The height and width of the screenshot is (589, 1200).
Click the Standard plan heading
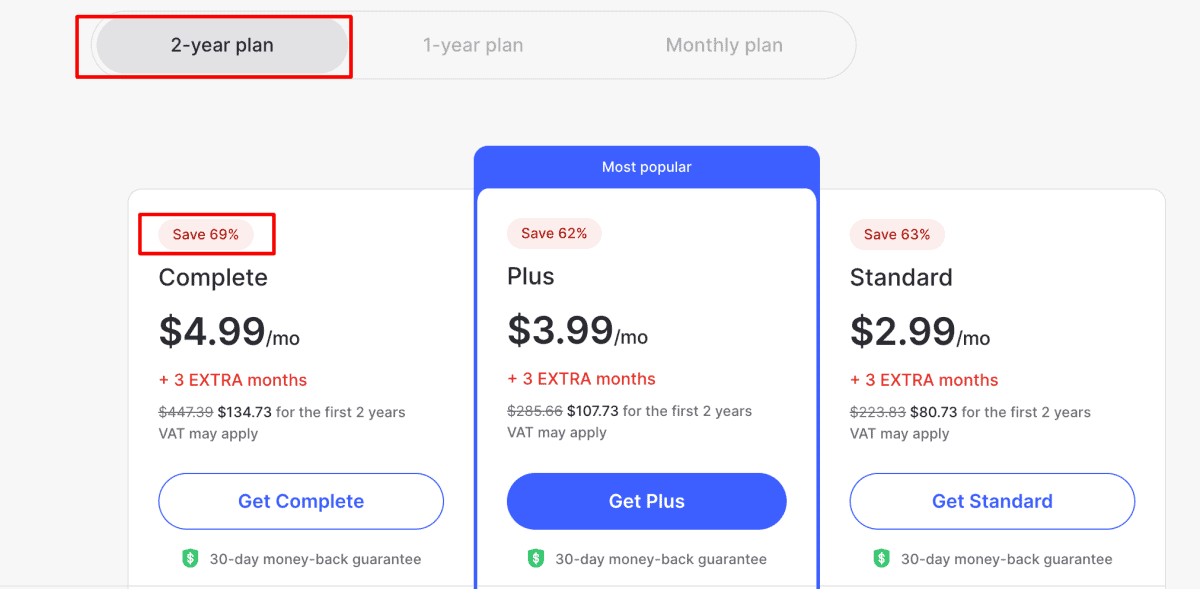tap(901, 277)
